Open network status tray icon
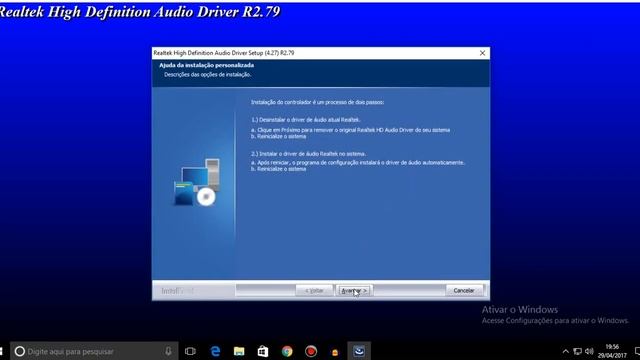The image size is (640, 360). tap(578, 351)
